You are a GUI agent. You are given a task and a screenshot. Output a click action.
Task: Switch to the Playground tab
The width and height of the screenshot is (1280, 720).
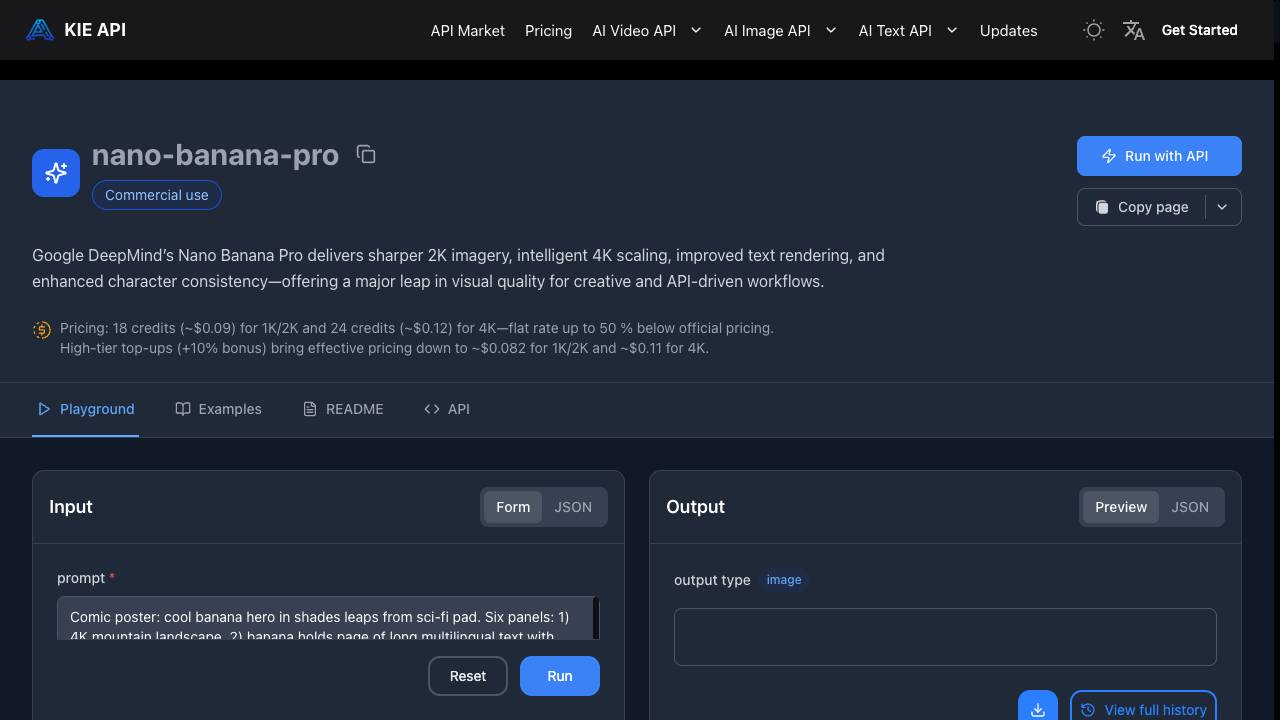click(85, 409)
